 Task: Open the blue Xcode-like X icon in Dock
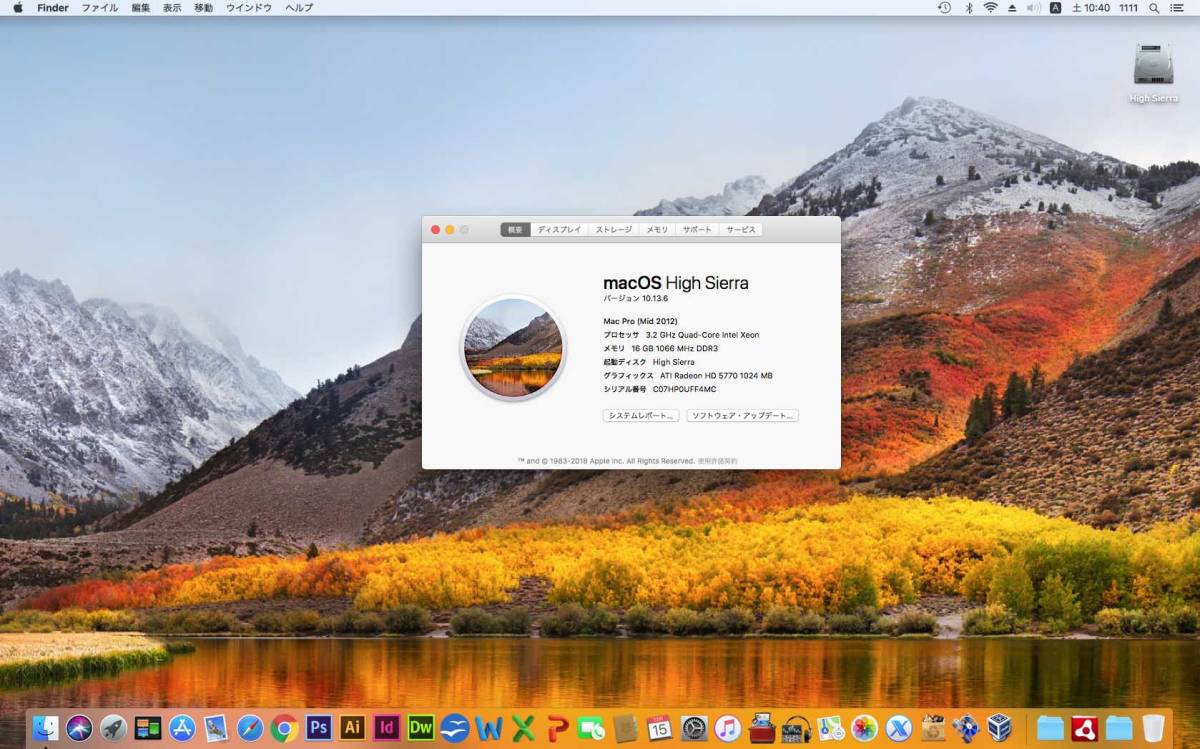[898, 728]
